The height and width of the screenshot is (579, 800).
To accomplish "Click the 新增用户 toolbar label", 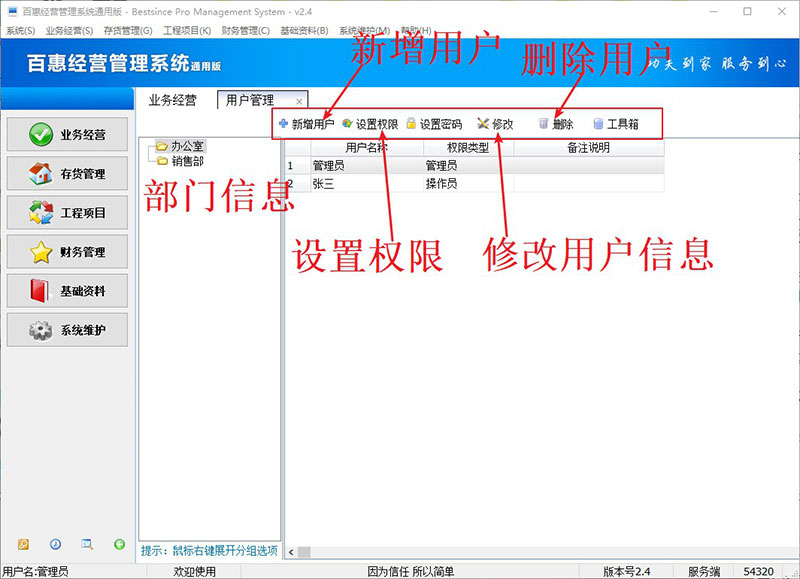I will [313, 124].
